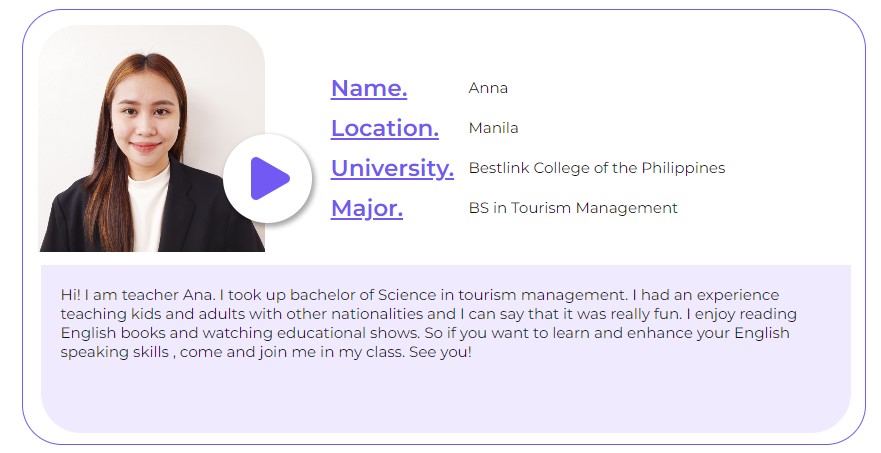Click the underlined Major. label
Screen dimensions: 881x453
pyautogui.click(x=367, y=208)
